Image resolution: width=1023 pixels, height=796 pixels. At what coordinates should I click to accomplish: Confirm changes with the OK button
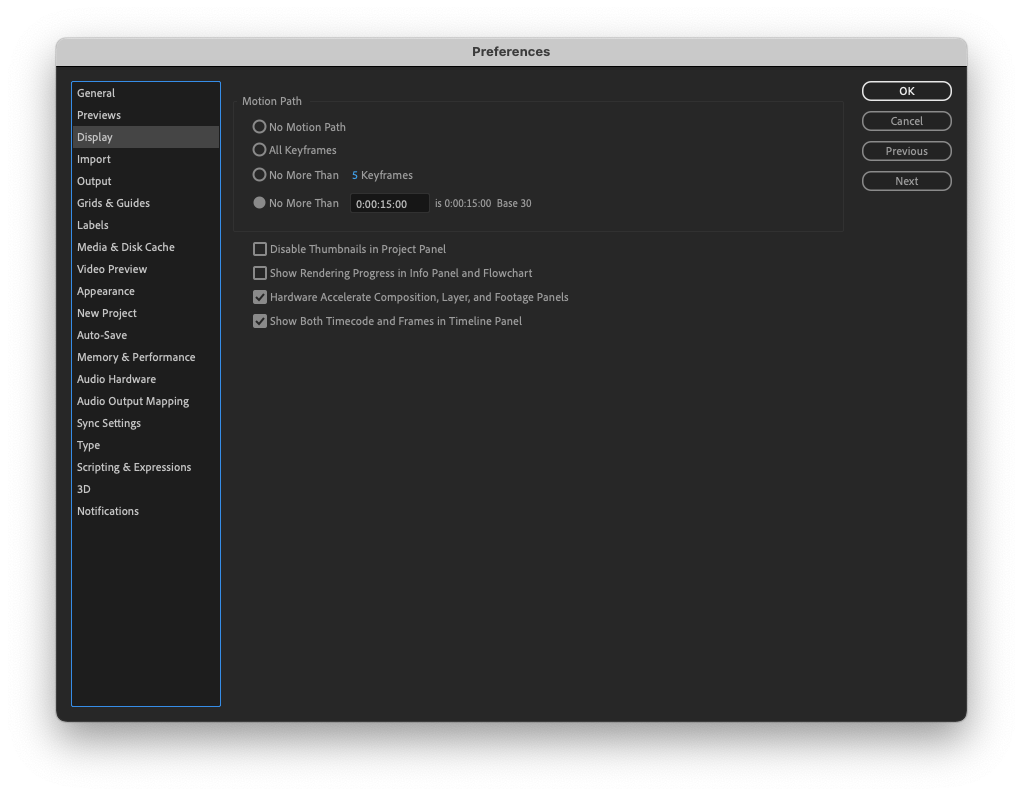(906, 90)
